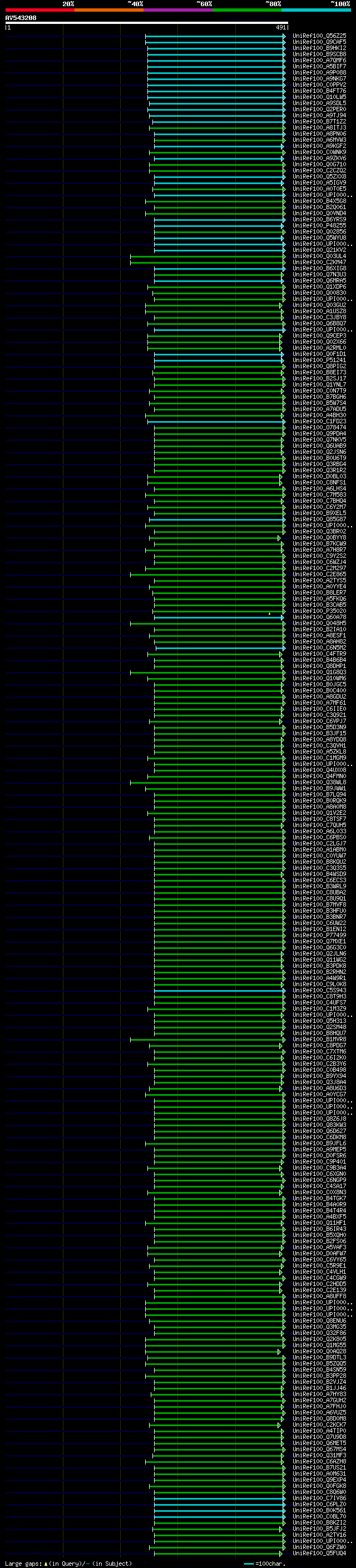Select hit UniRef100_Q03UL4

tap(319, 256)
